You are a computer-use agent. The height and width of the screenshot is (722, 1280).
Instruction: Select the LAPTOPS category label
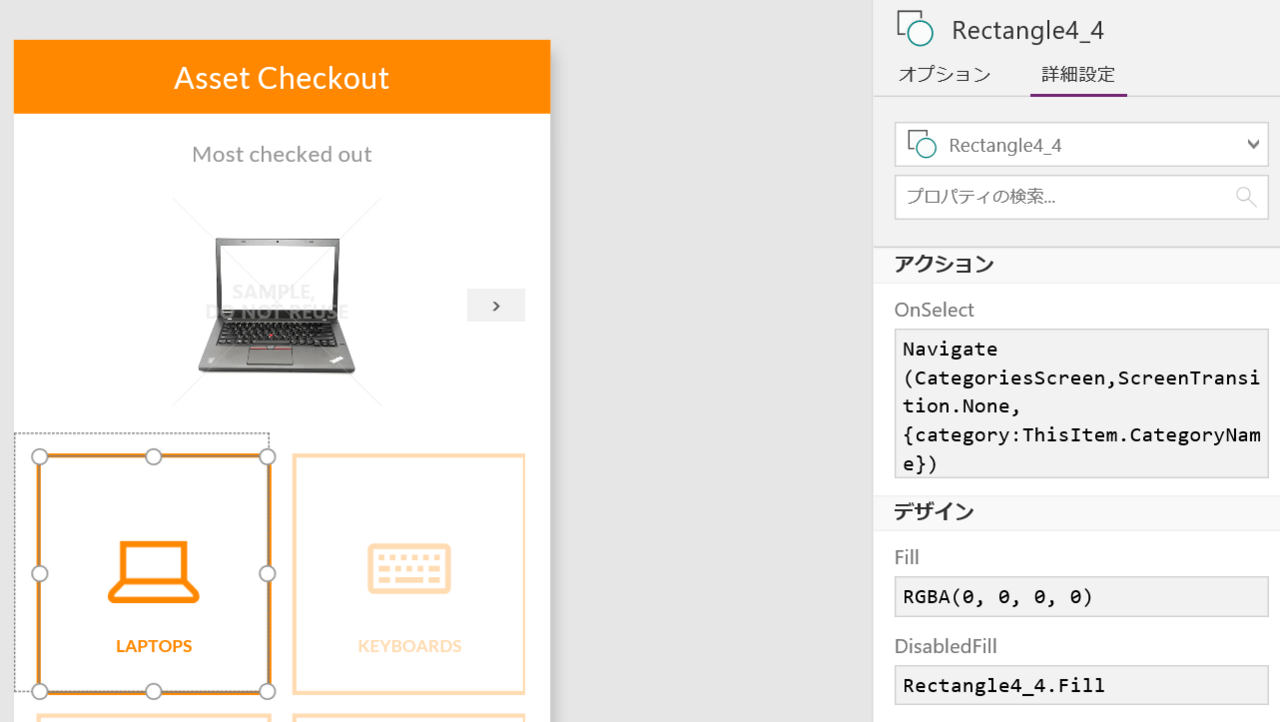(x=154, y=646)
